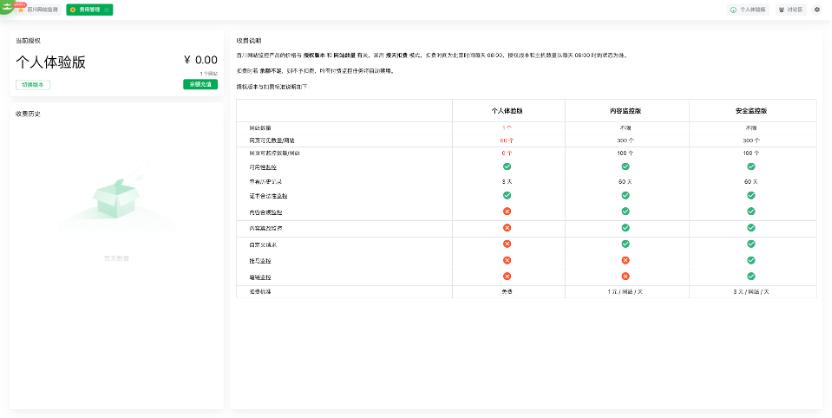Screen dimensions: 832x418
Task: Click the 可用性监控 row label
Action: click(263, 167)
